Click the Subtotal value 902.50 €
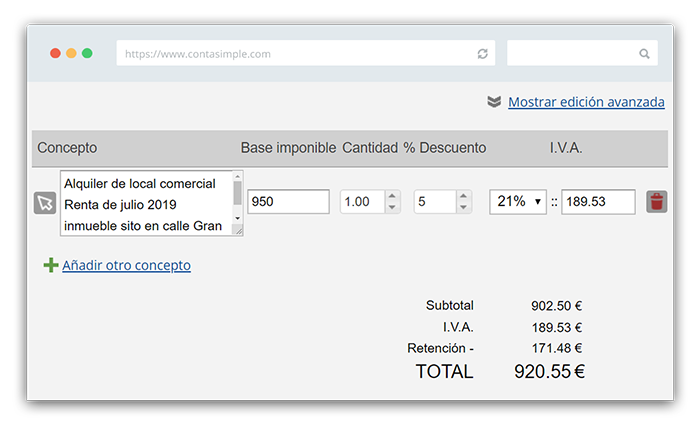Screen dimensions: 700x431 556,306
